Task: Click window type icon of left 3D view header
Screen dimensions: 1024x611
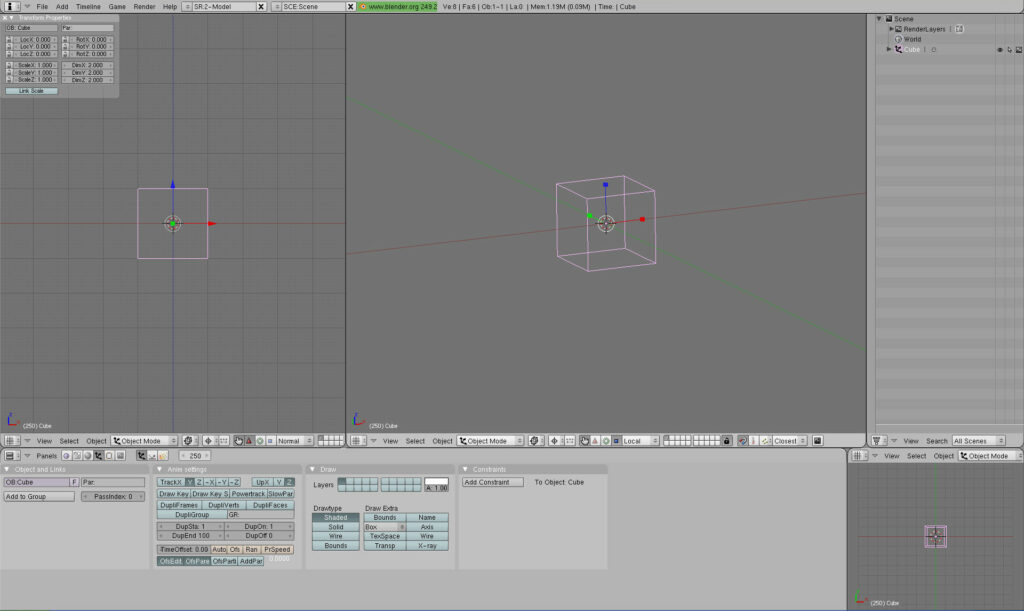Action: (x=10, y=441)
